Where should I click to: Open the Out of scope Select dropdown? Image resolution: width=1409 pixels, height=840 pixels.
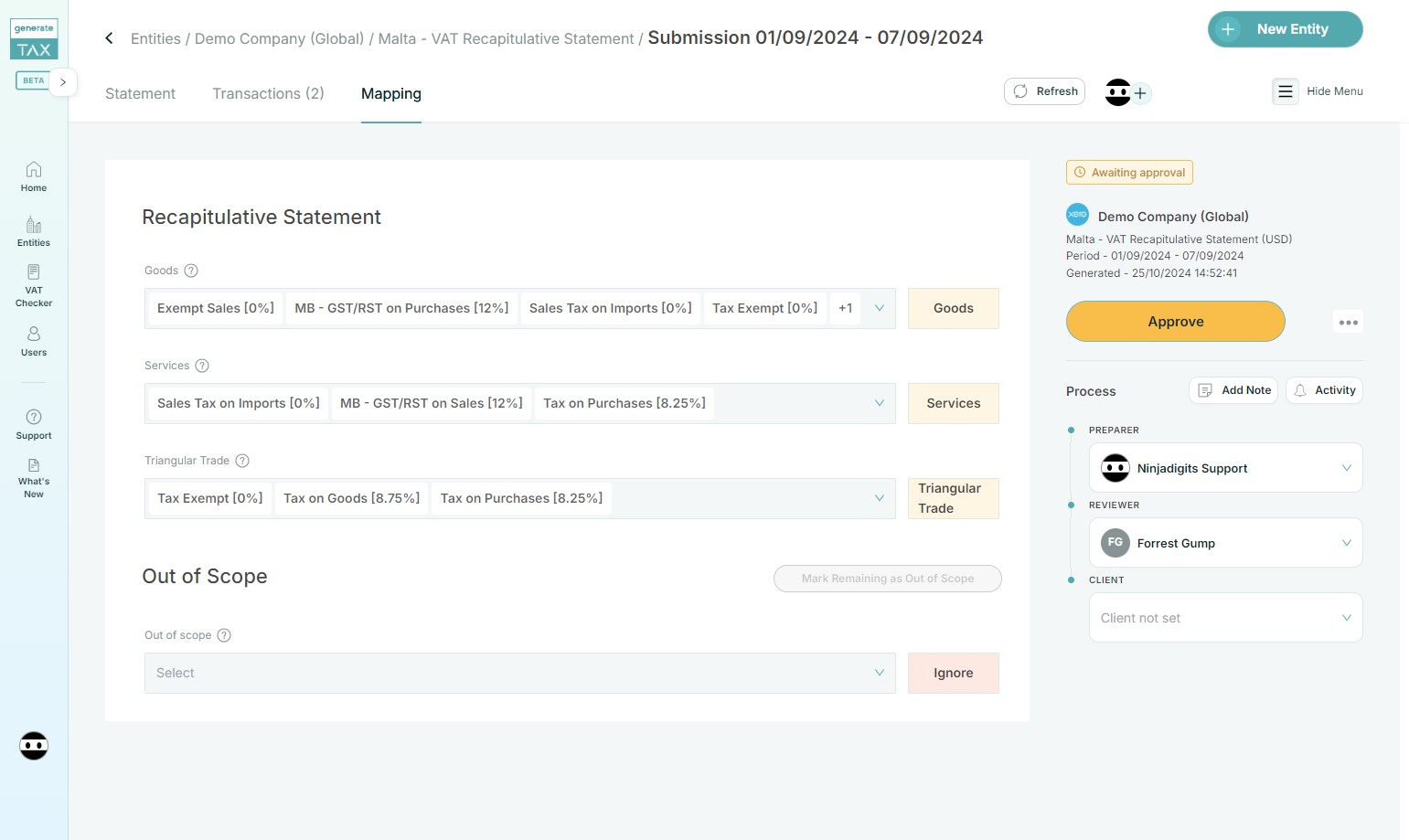pos(519,673)
